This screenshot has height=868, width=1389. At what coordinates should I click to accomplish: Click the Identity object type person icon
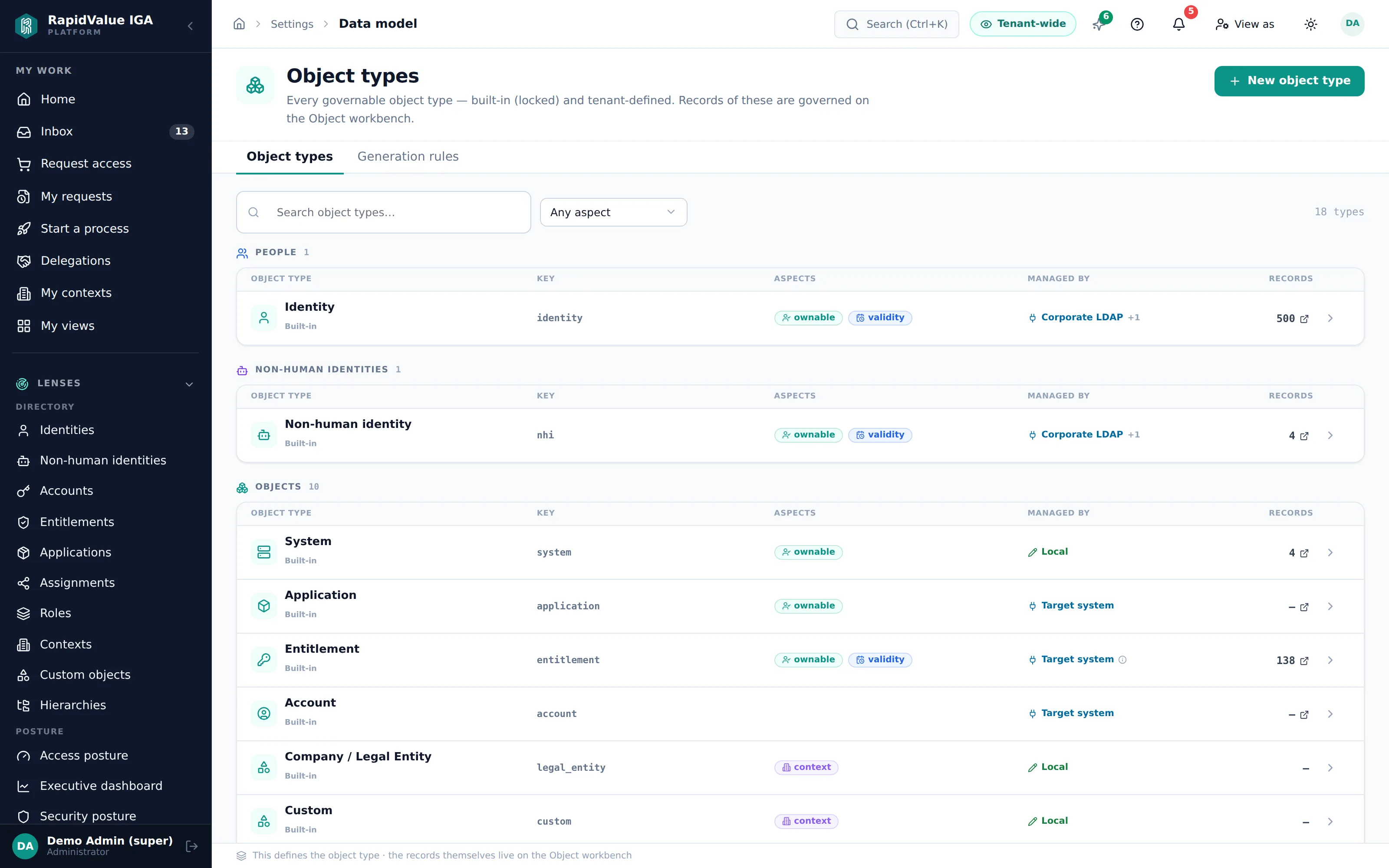264,317
